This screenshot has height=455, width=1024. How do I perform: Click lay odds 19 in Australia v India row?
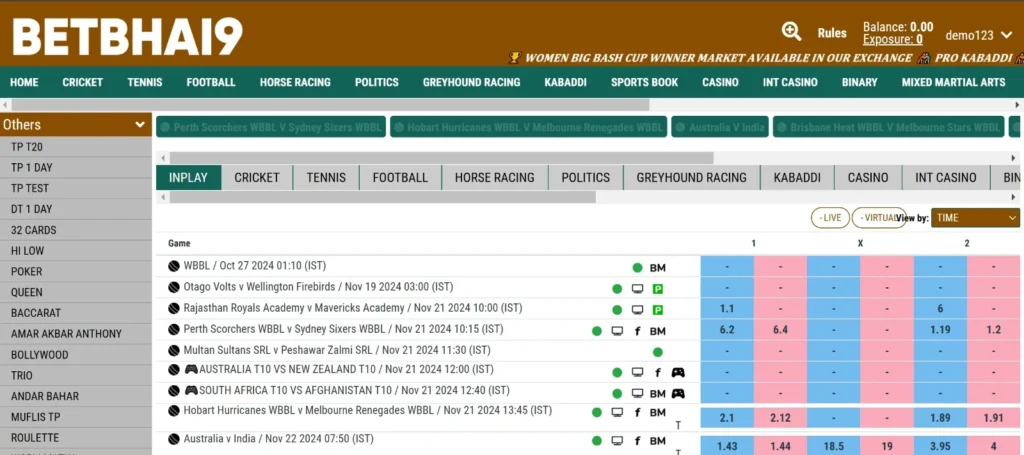[887, 447]
